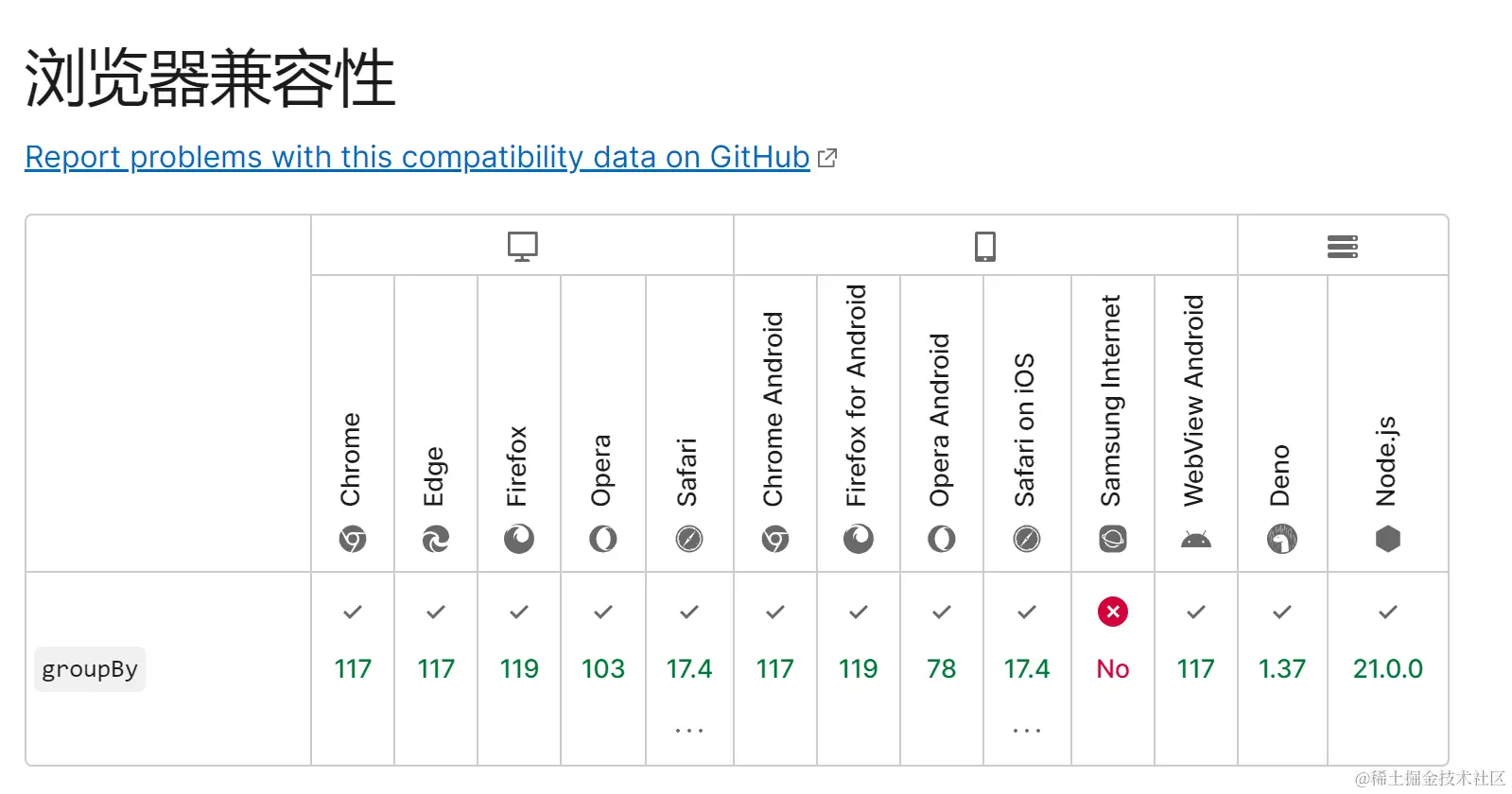Click the Chrome desktop browser icon
This screenshot has width=1512, height=794.
pos(352,539)
